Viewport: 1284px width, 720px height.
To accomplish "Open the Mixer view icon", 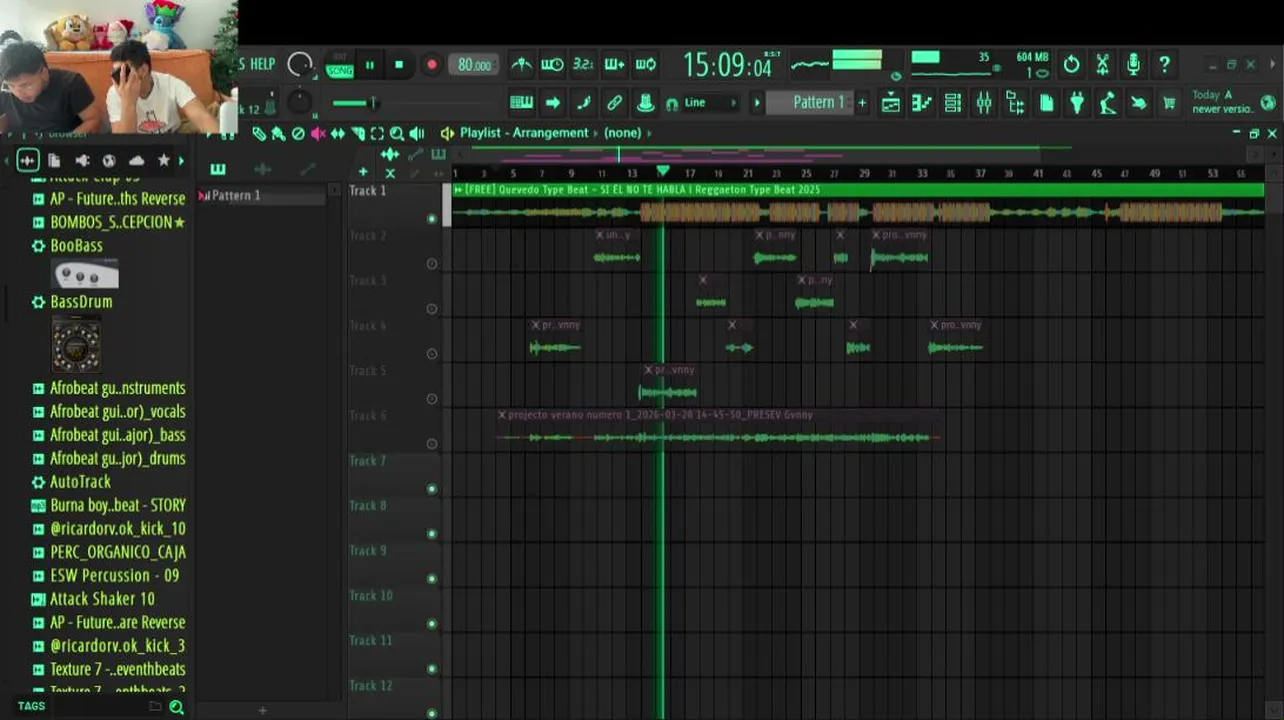I will click(x=984, y=103).
